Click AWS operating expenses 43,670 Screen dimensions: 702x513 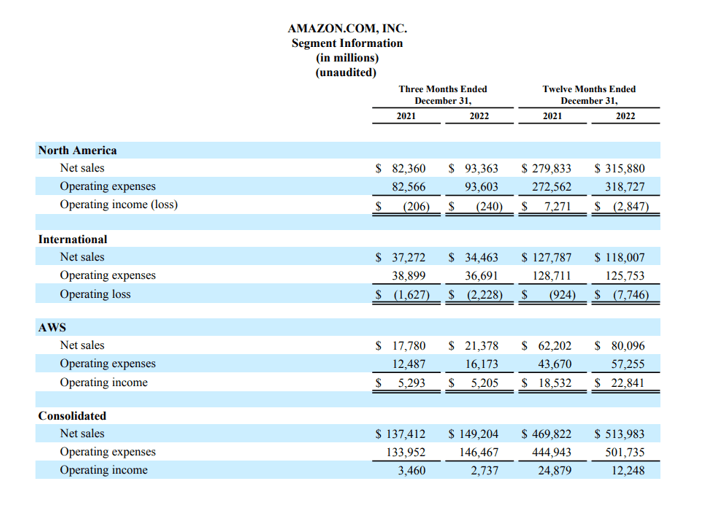tap(555, 364)
